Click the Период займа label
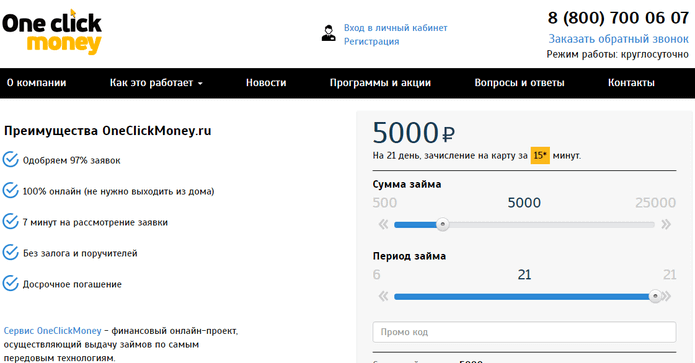Viewport: 695px width, 363px height. [x=409, y=256]
